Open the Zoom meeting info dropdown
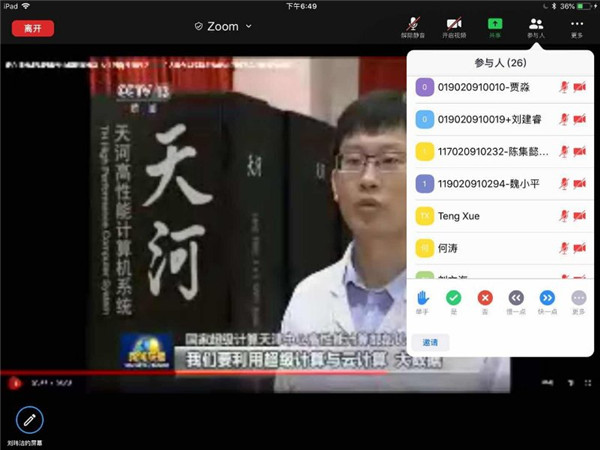The image size is (600, 450). [x=223, y=26]
